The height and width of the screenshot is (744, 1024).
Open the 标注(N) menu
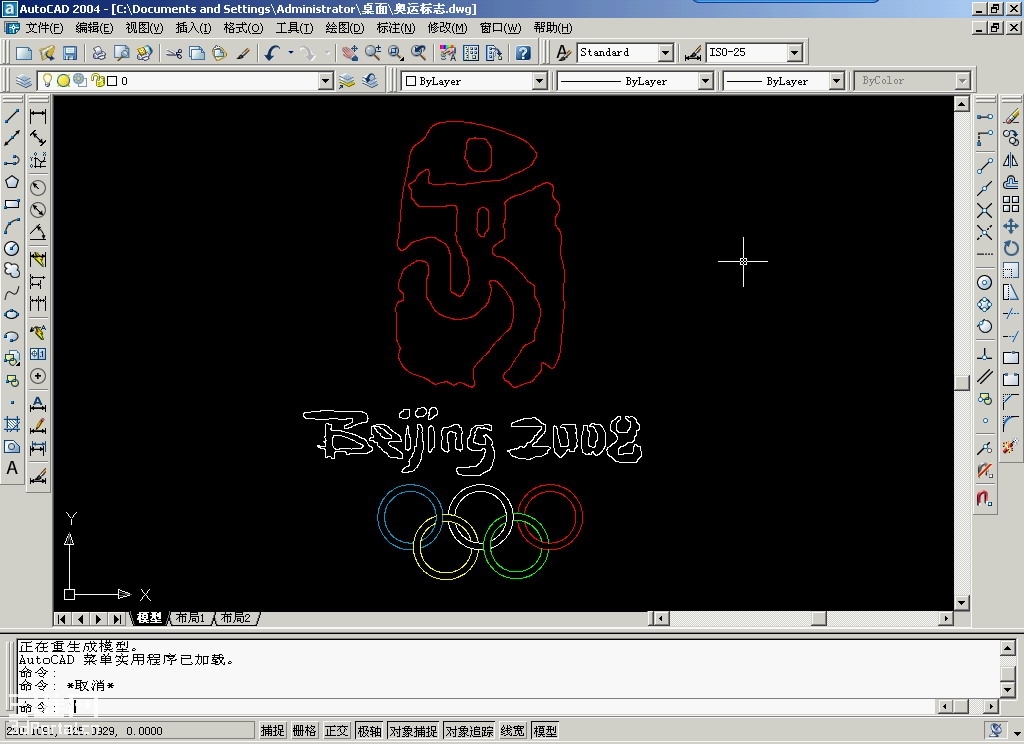point(395,27)
